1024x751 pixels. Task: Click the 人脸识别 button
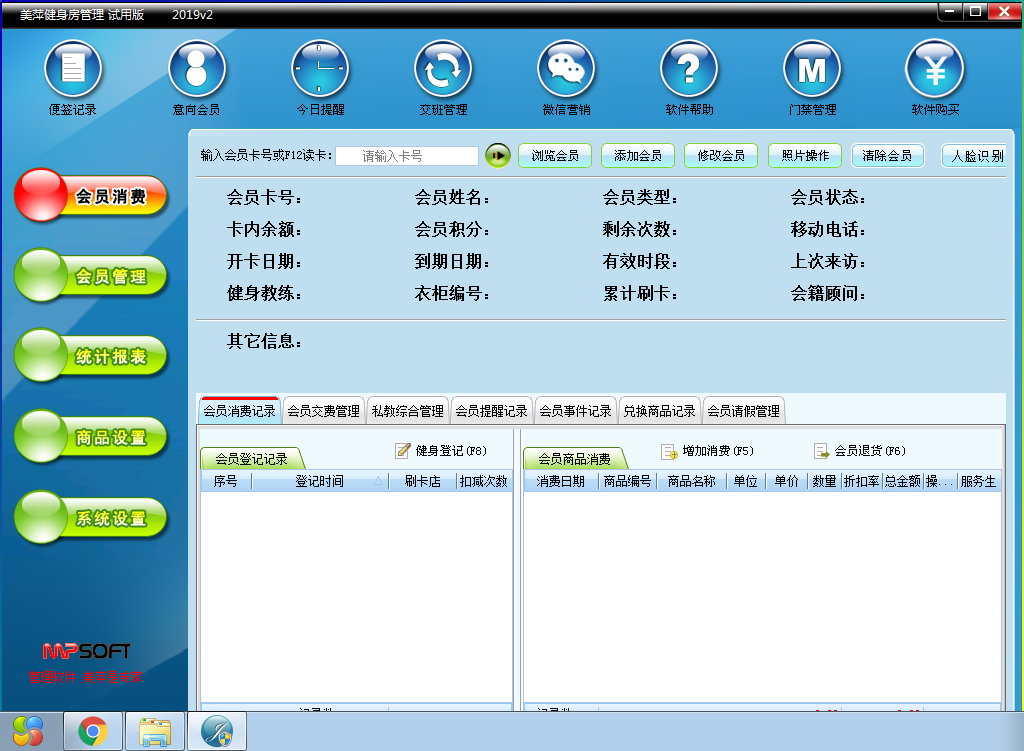click(976, 156)
